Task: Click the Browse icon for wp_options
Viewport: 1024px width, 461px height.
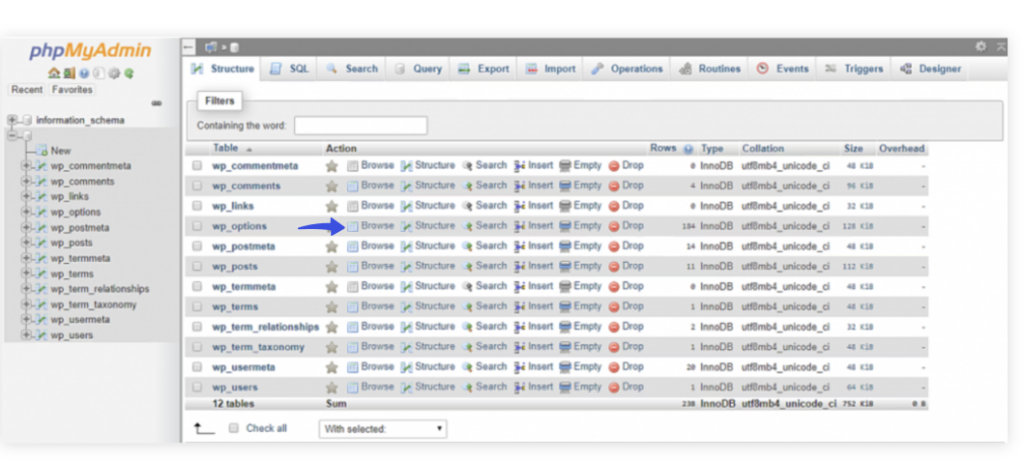Action: [x=353, y=226]
